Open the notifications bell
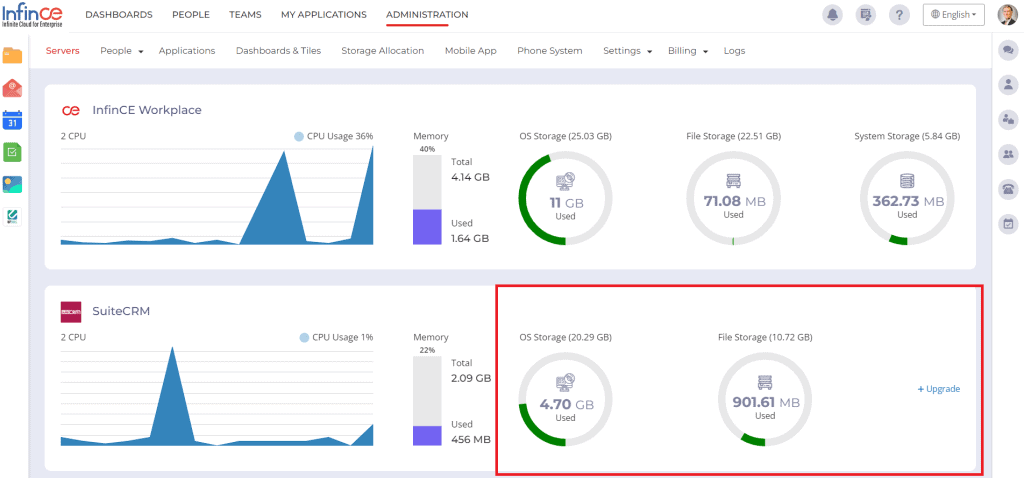The height and width of the screenshot is (478, 1024). click(832, 14)
